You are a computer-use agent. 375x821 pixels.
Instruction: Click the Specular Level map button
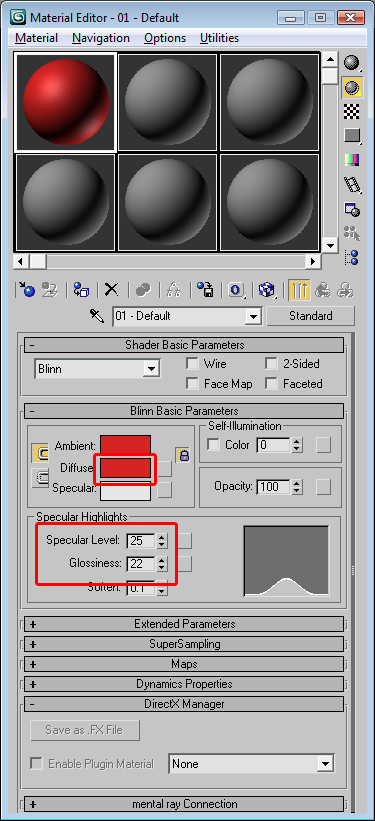[x=185, y=540]
